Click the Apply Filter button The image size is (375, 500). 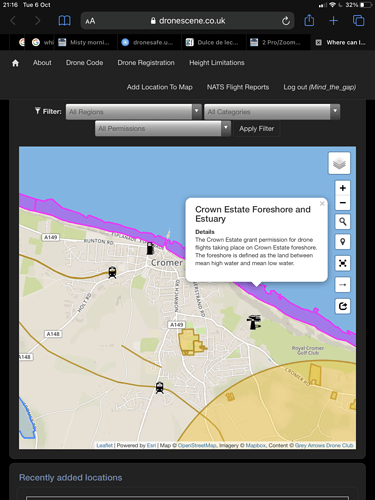pos(256,129)
